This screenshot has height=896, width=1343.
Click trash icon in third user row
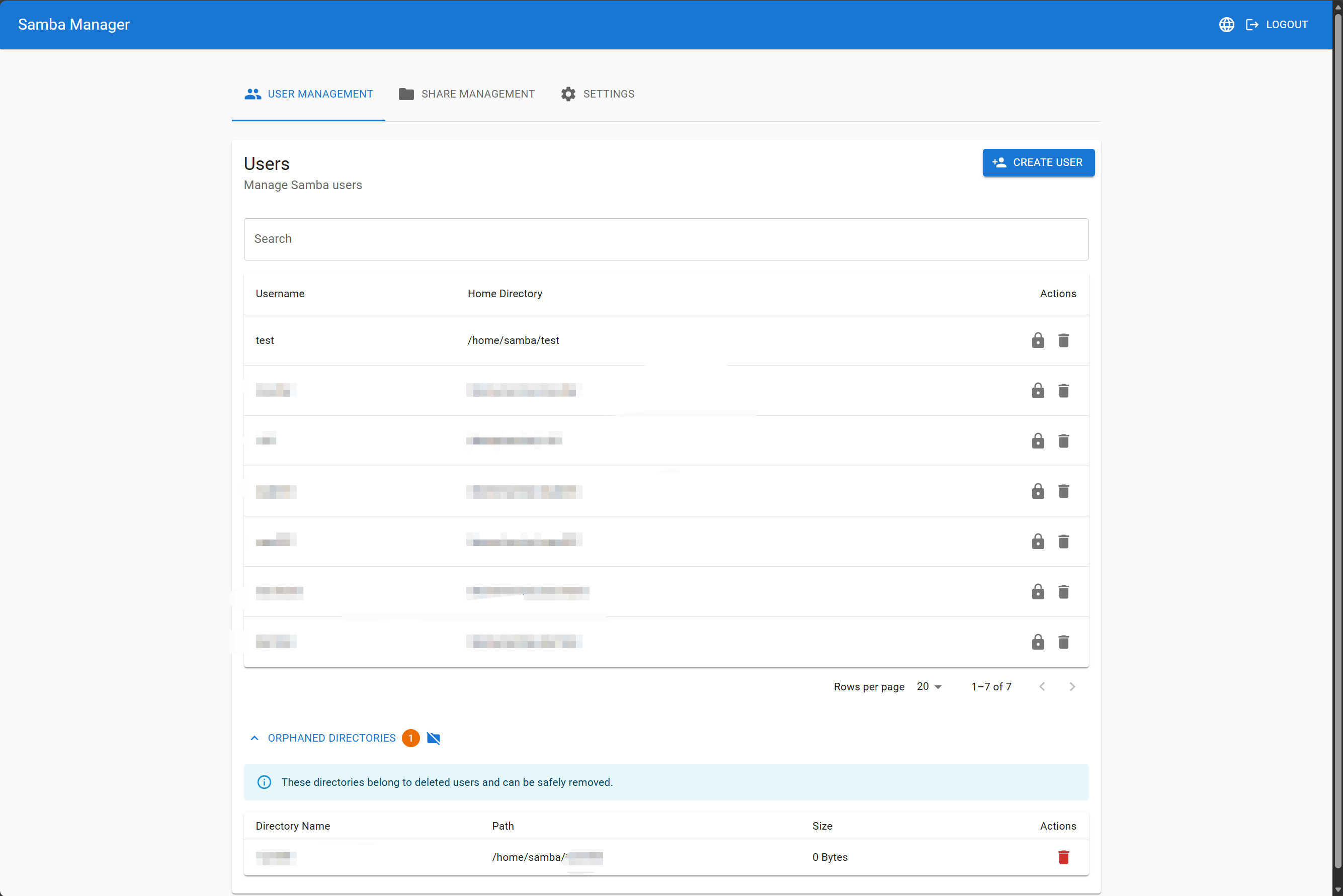coord(1063,441)
